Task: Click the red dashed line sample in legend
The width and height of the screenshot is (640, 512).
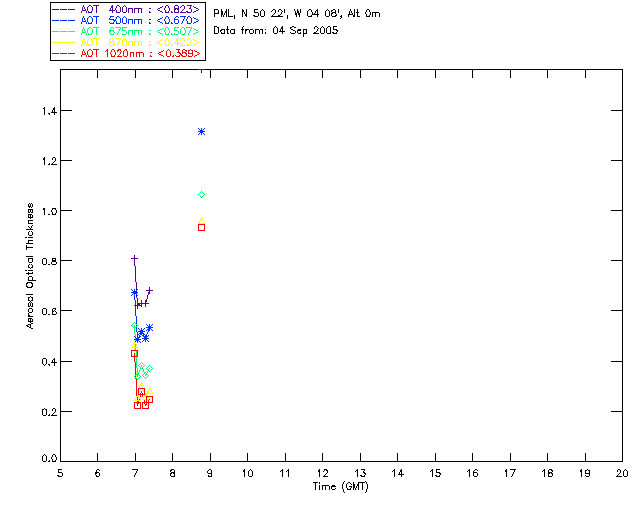Action: [x=64, y=53]
